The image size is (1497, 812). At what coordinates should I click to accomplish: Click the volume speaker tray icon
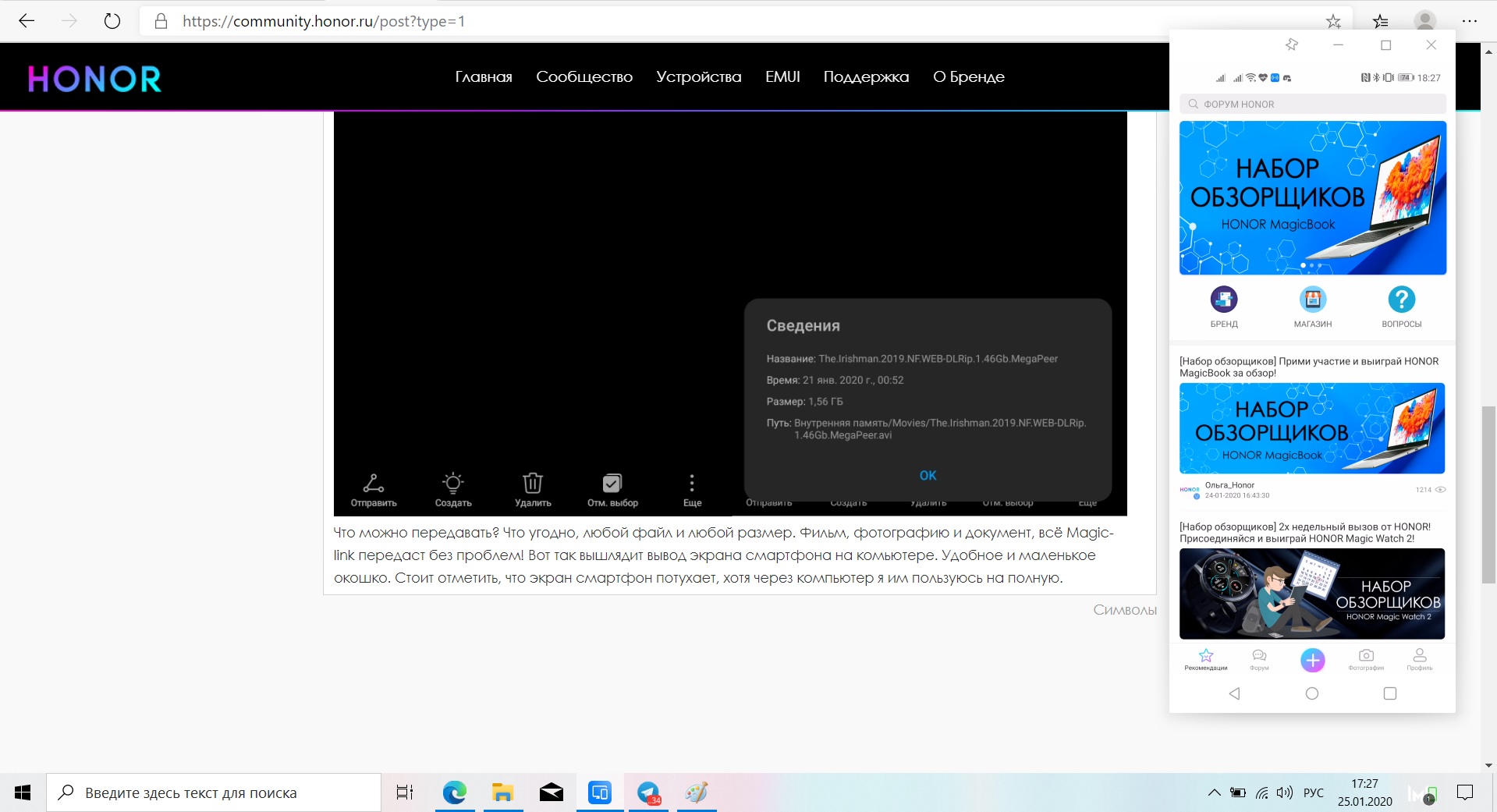pos(1285,792)
